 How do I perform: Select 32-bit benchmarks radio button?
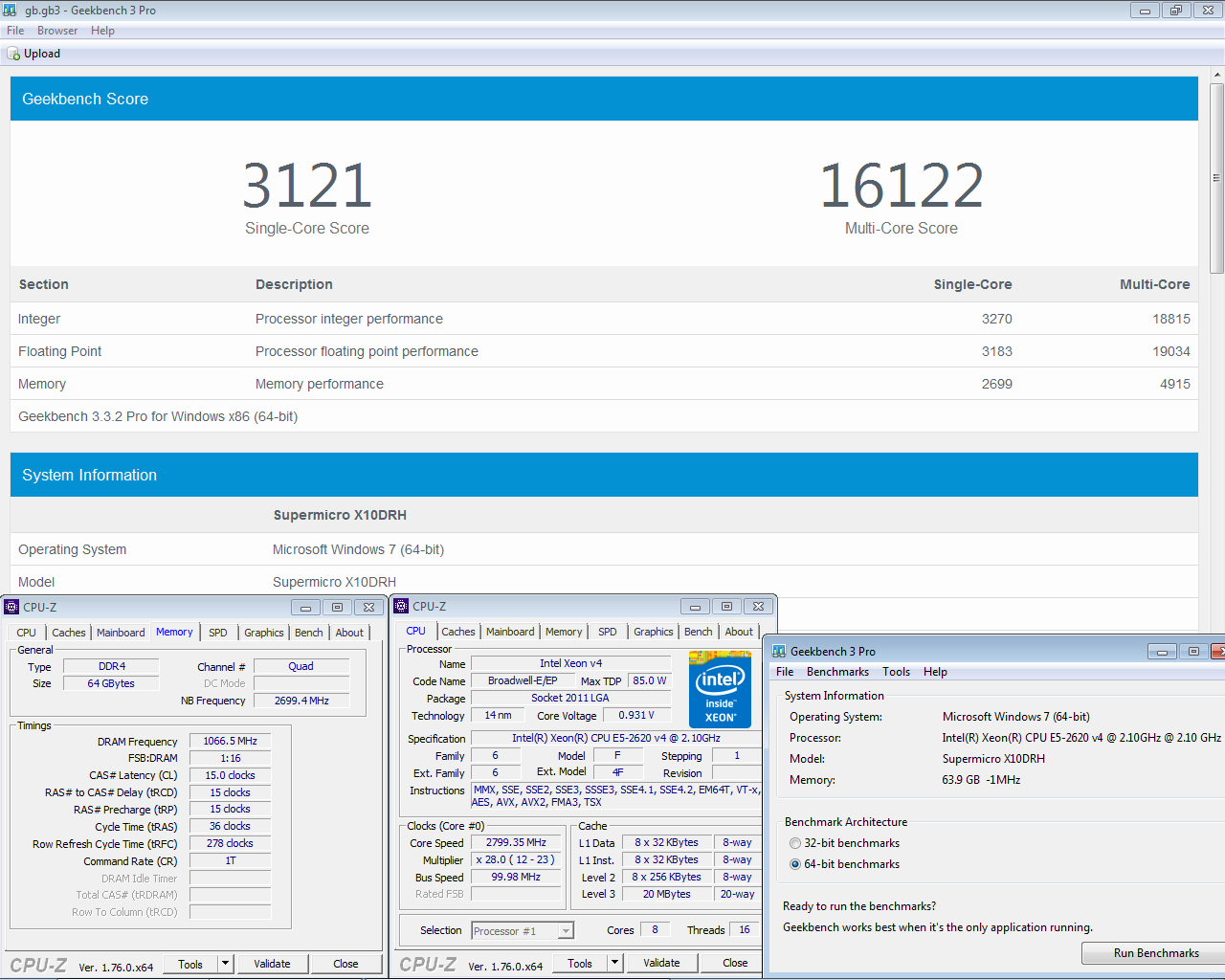[x=795, y=843]
